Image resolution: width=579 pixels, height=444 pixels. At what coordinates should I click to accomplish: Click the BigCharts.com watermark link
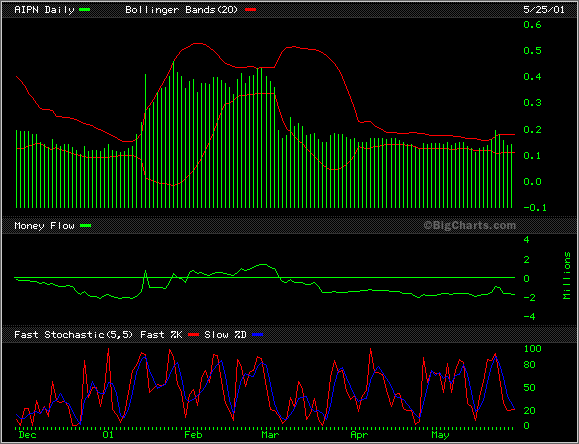pos(470,225)
